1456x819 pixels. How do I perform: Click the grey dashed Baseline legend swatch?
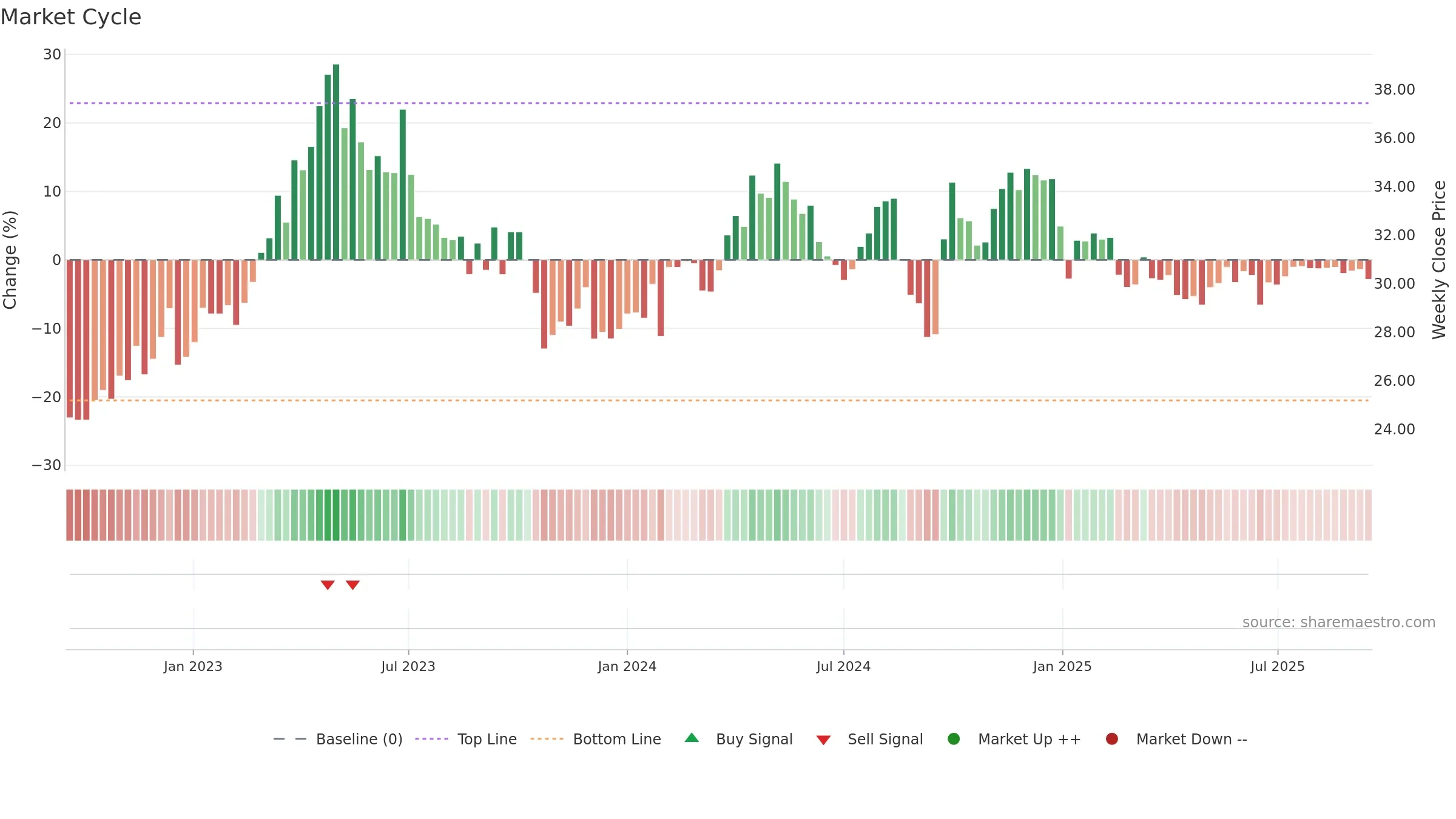tap(290, 739)
